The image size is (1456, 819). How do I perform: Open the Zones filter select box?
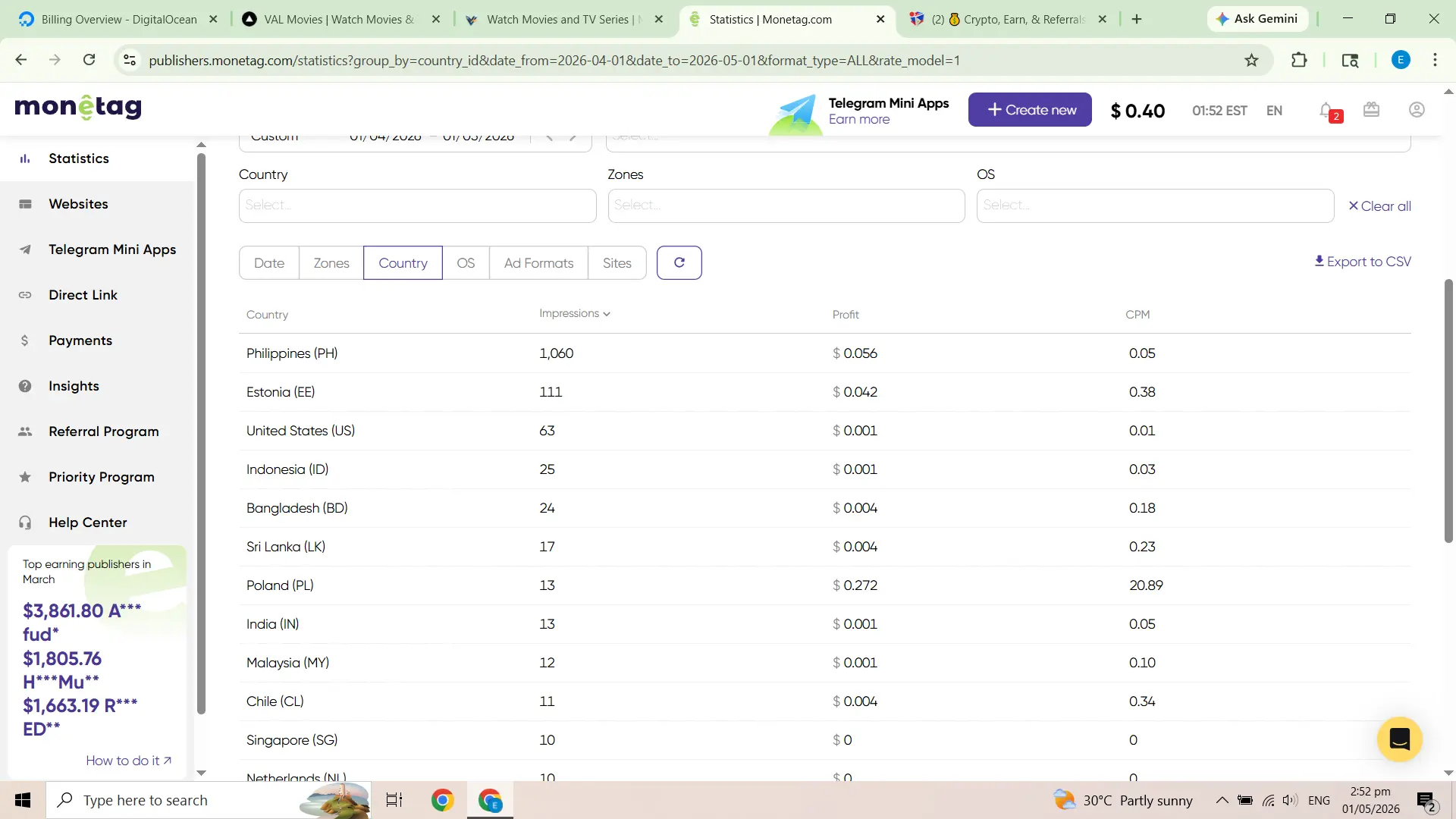click(x=786, y=206)
